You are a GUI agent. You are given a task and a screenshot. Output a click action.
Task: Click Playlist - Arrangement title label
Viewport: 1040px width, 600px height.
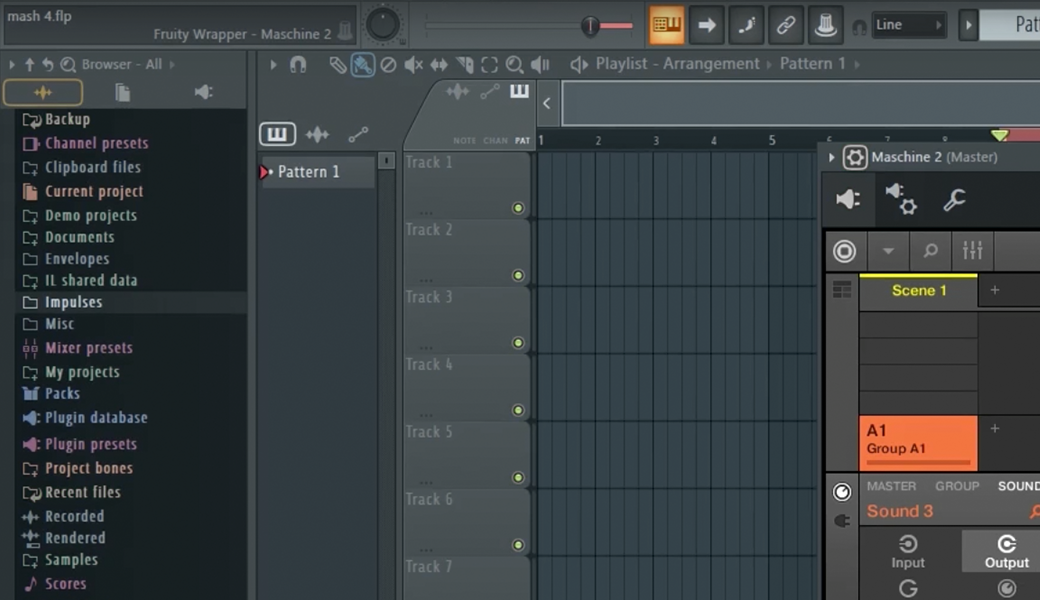pos(677,64)
